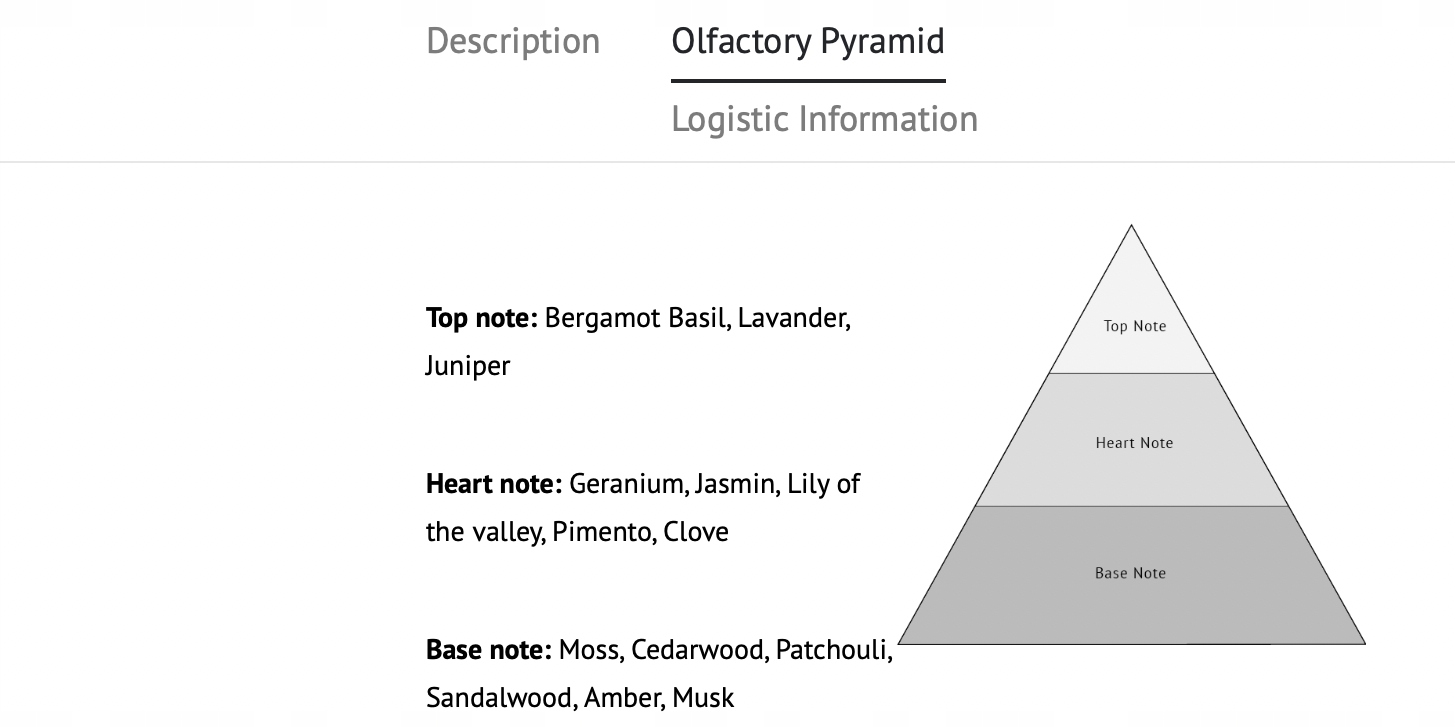This screenshot has height=727, width=1455.
Task: Select the Olfactory Pyramid tab
Action: pos(808,41)
